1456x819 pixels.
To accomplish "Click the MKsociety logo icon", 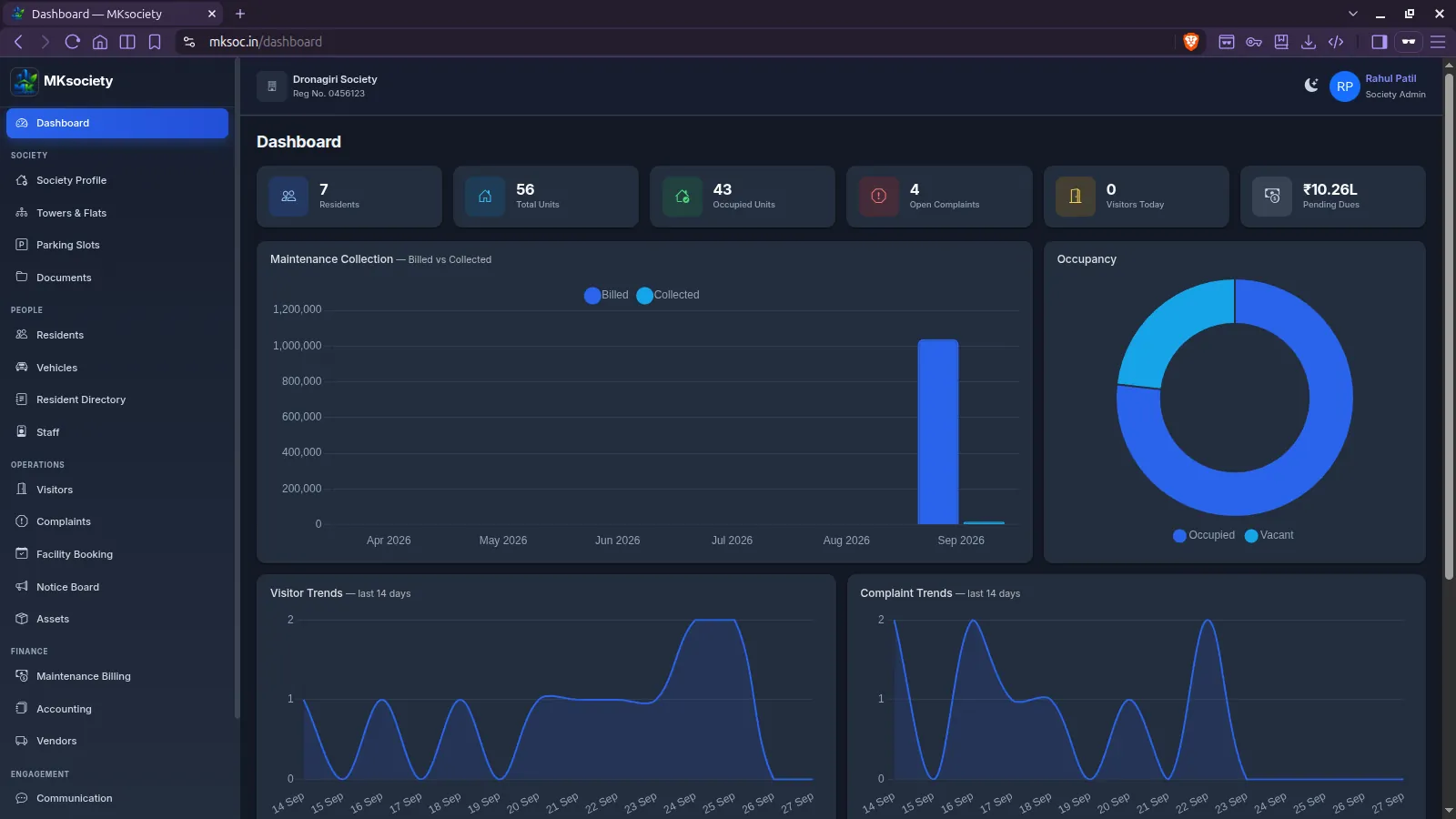I will [25, 81].
